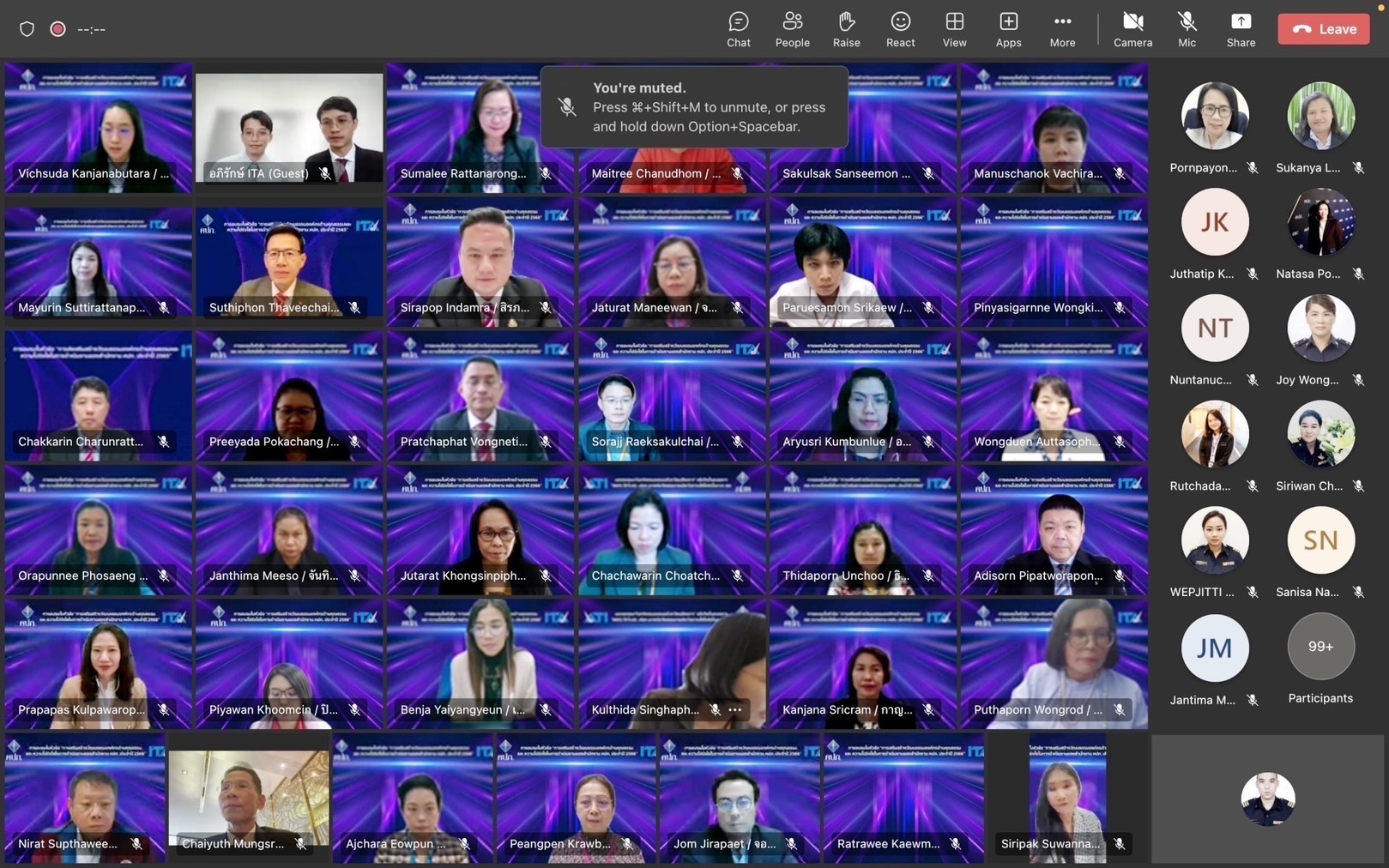Open the View layout options

954,29
